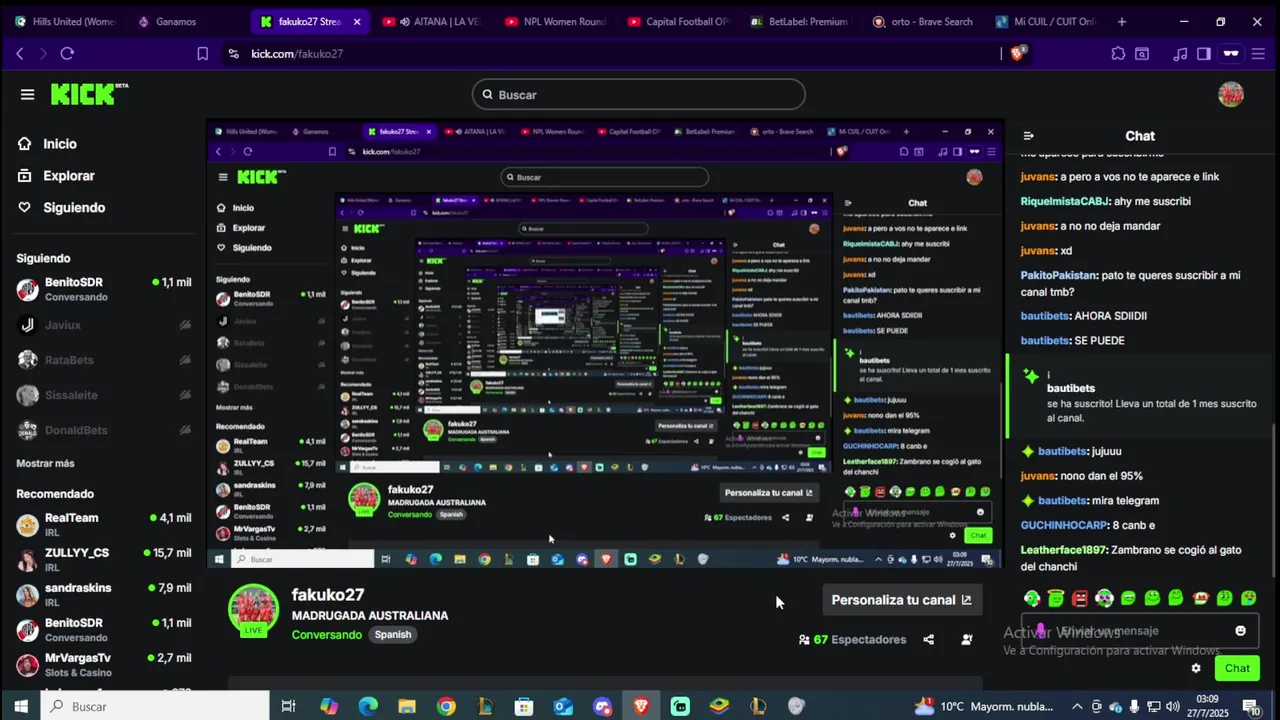1280x720 pixels.
Task: Click the browser address bar URL
Action: click(x=297, y=53)
